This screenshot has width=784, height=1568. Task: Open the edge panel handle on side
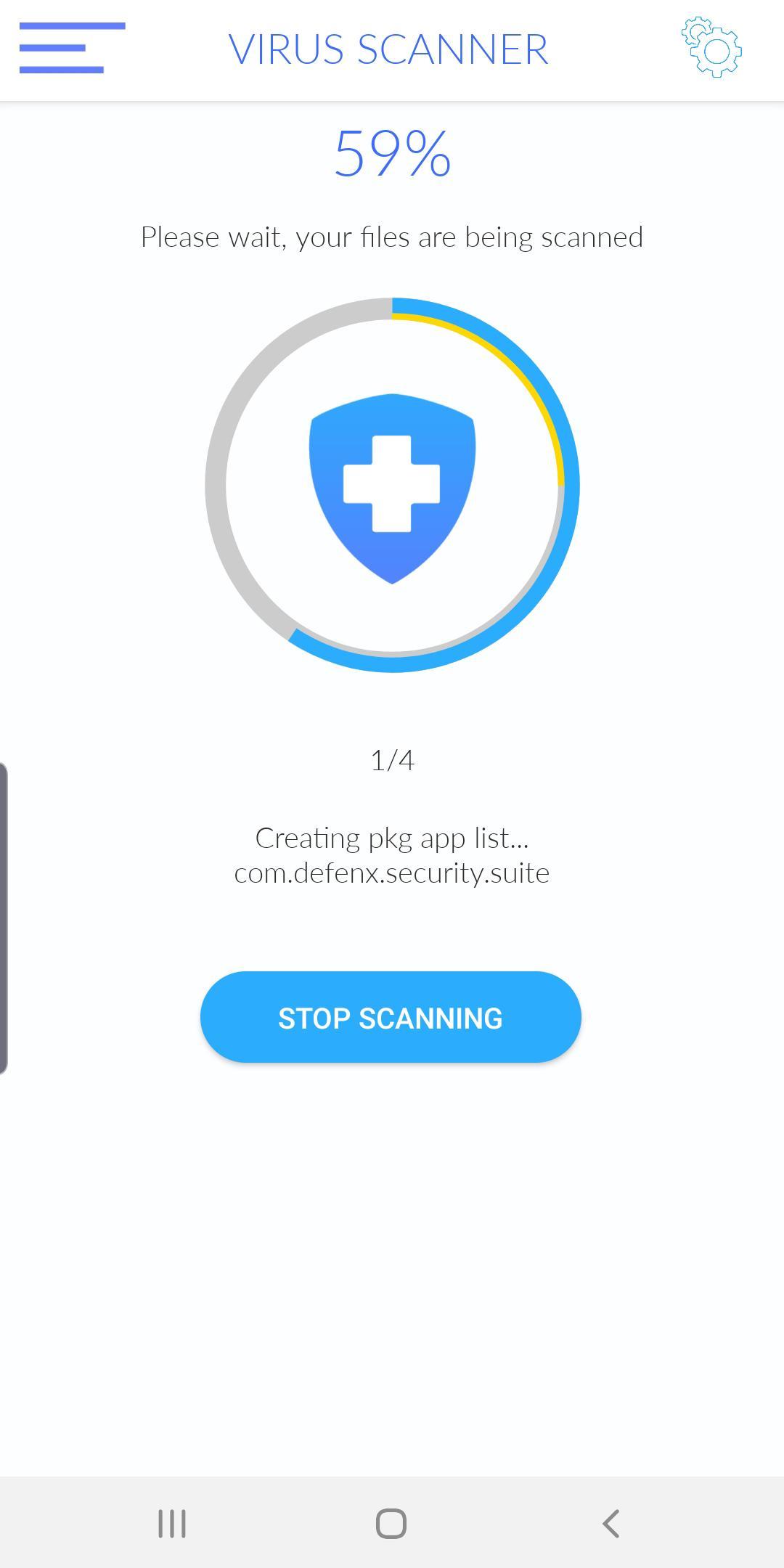point(4,918)
